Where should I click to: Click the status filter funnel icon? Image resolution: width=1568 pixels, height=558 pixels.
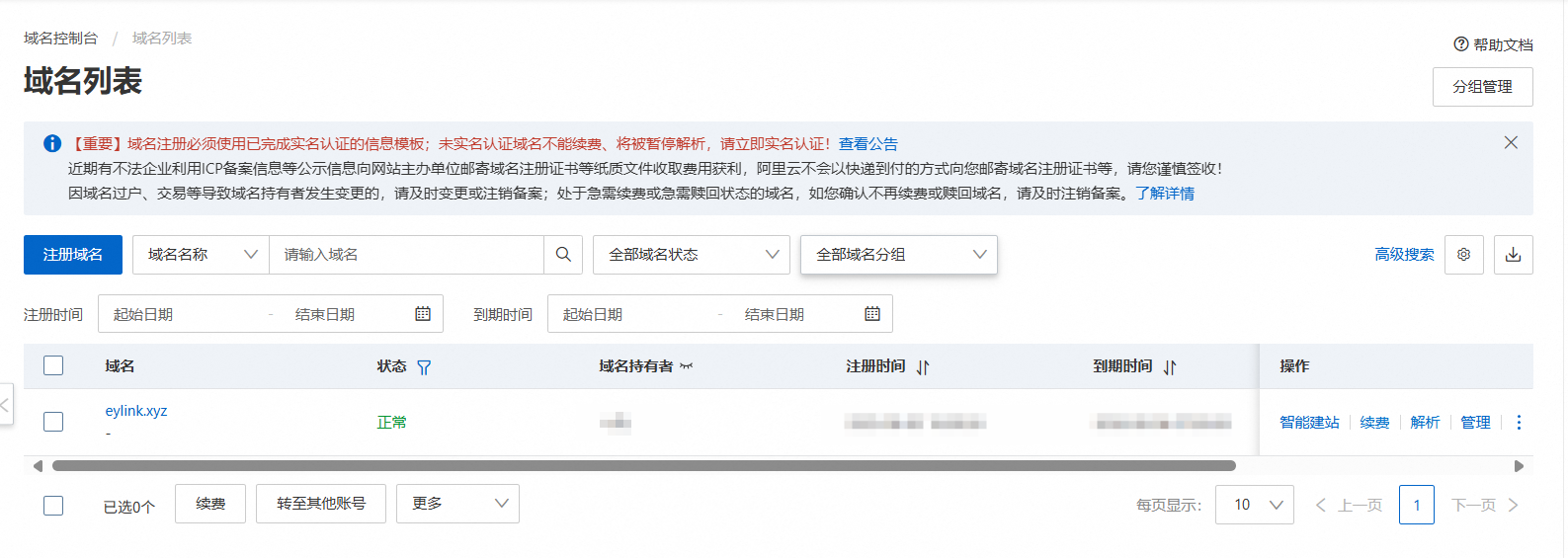[424, 367]
